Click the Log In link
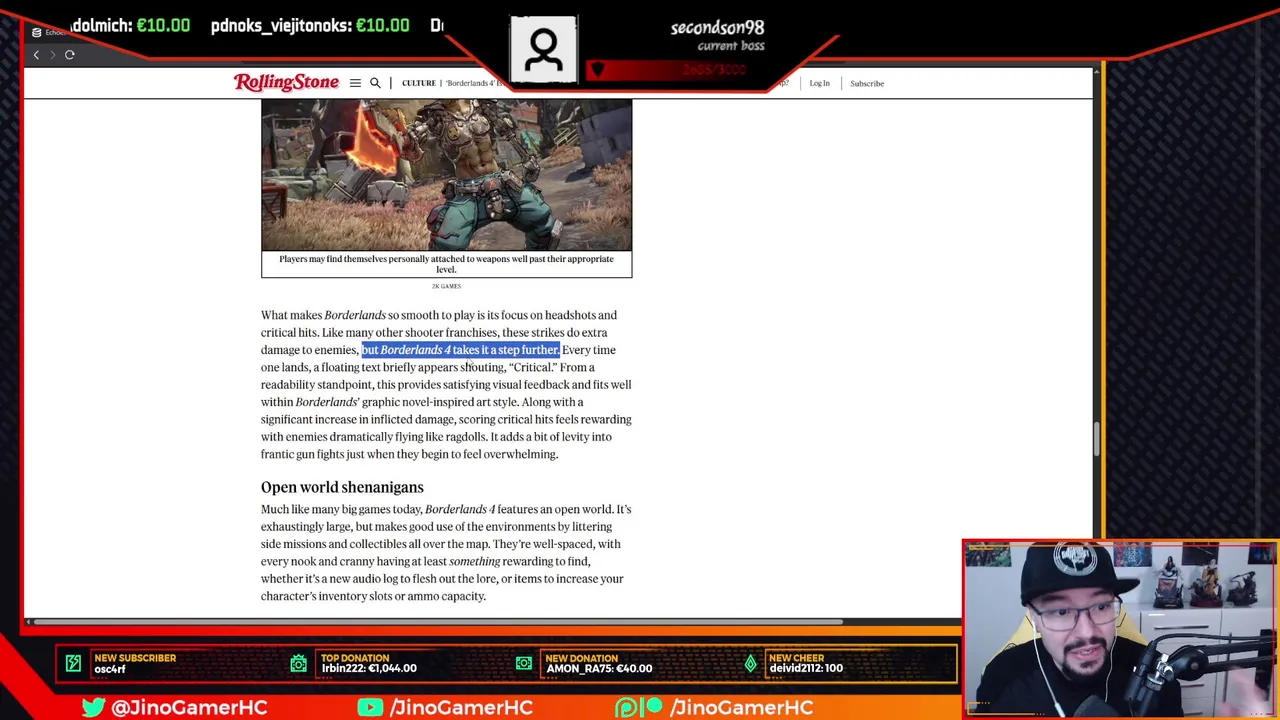Viewport: 1280px width, 720px height. tap(819, 83)
